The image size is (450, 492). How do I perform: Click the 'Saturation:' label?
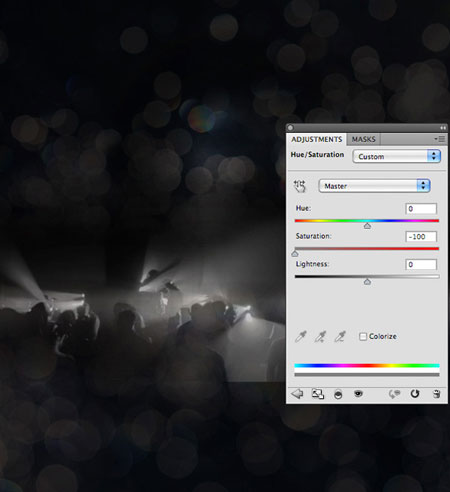314,236
